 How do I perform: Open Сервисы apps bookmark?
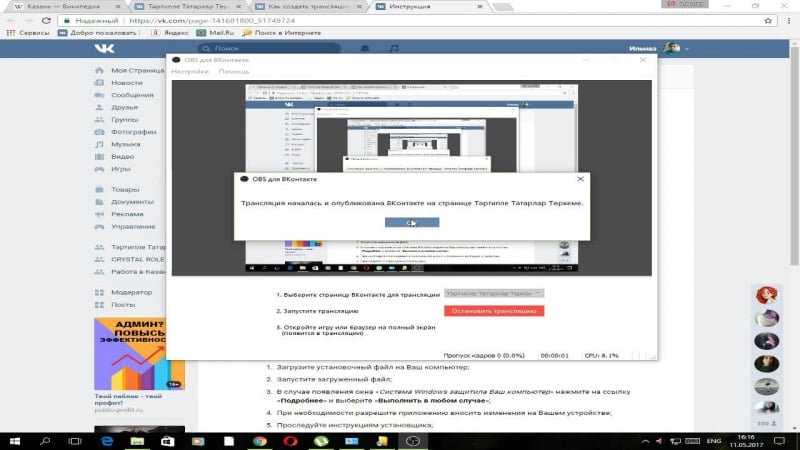pyautogui.click(x=28, y=33)
